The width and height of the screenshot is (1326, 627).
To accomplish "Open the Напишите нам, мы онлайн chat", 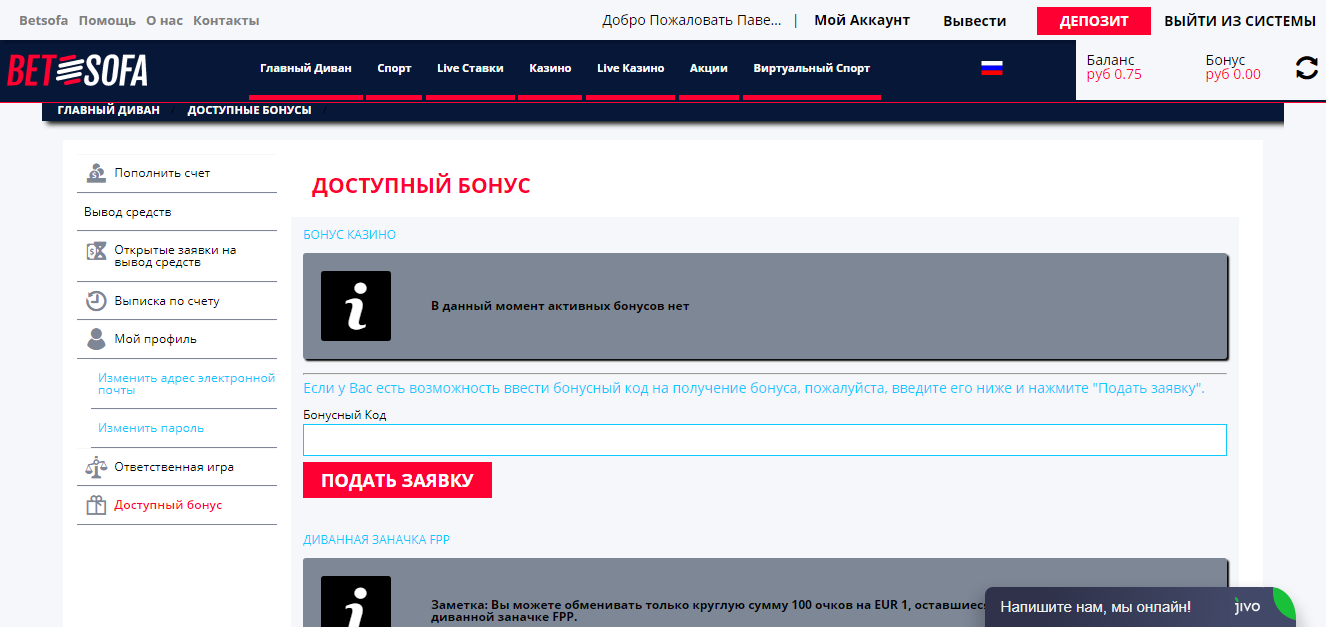I will pos(1095,606).
